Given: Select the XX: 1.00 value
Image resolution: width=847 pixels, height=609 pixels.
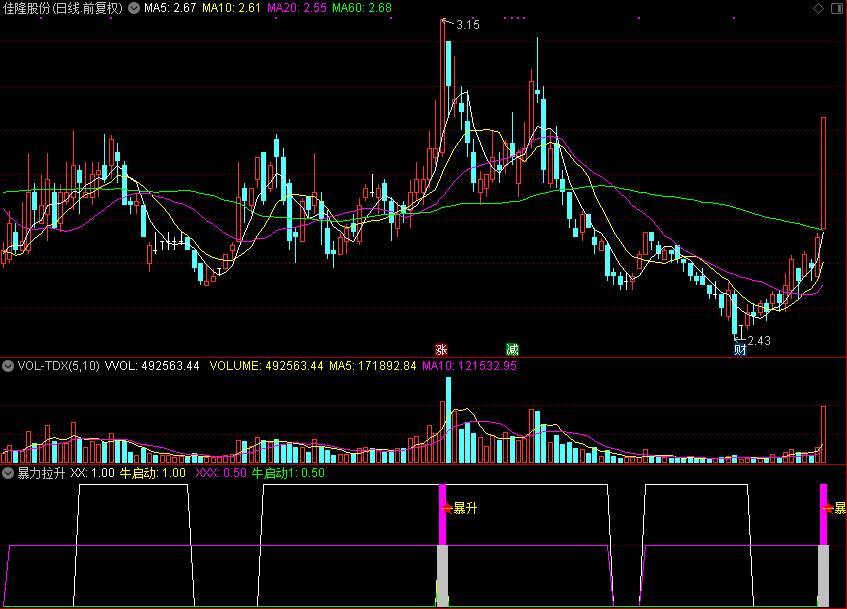Looking at the screenshot, I should [x=92, y=473].
